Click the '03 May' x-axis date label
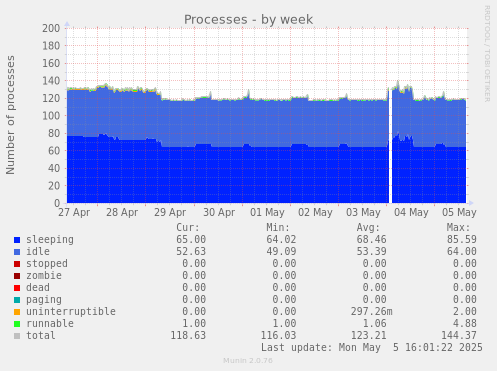This screenshot has height=371, width=497. (363, 213)
